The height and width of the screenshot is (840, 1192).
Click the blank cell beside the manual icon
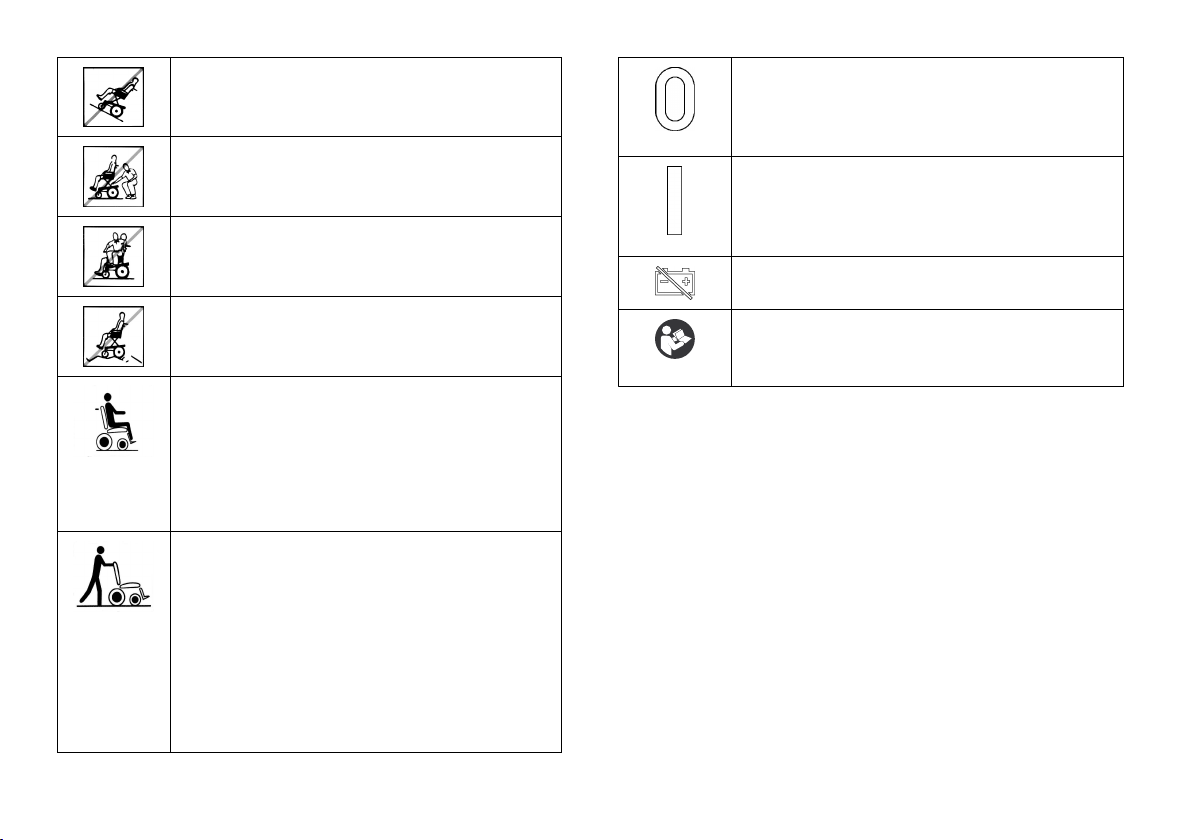coord(927,348)
